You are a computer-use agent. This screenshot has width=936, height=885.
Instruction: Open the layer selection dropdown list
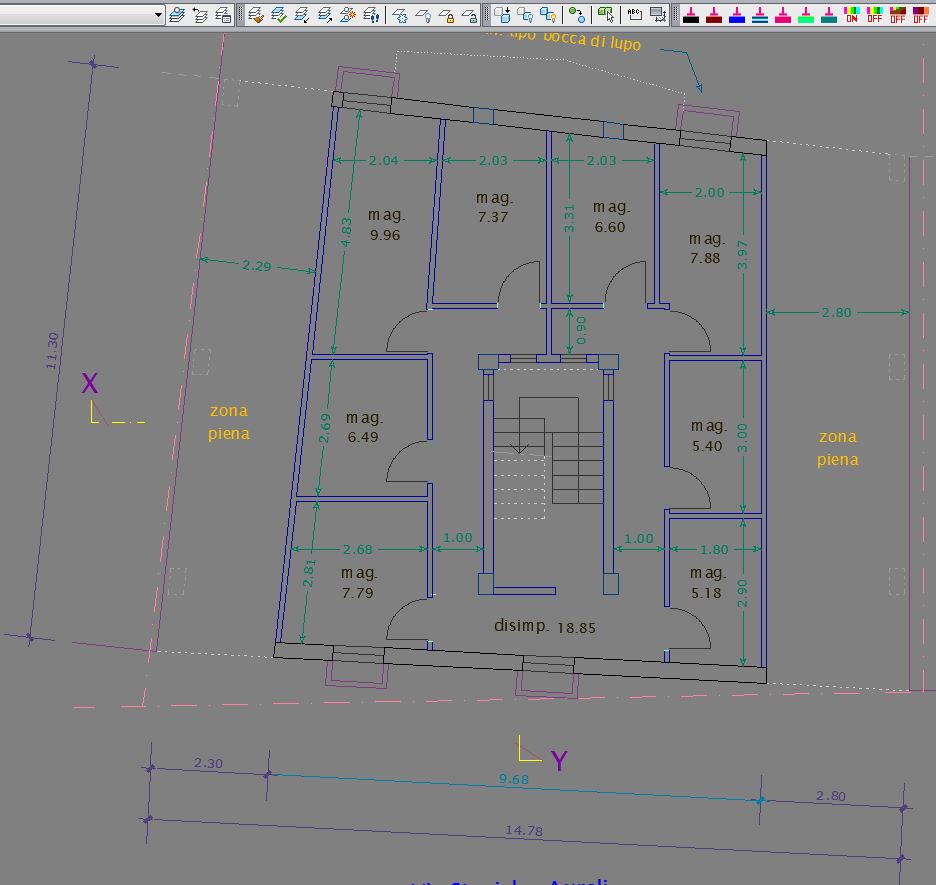pyautogui.click(x=158, y=14)
